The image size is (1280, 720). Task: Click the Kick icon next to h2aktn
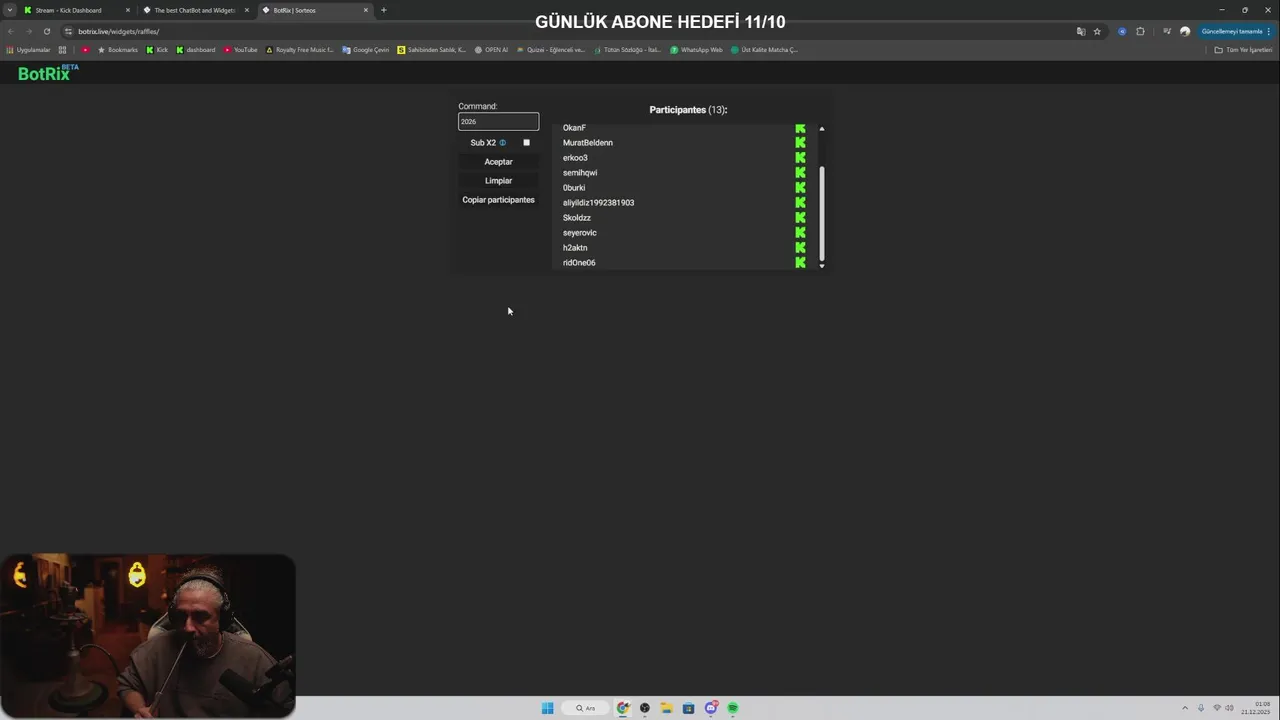(x=800, y=248)
